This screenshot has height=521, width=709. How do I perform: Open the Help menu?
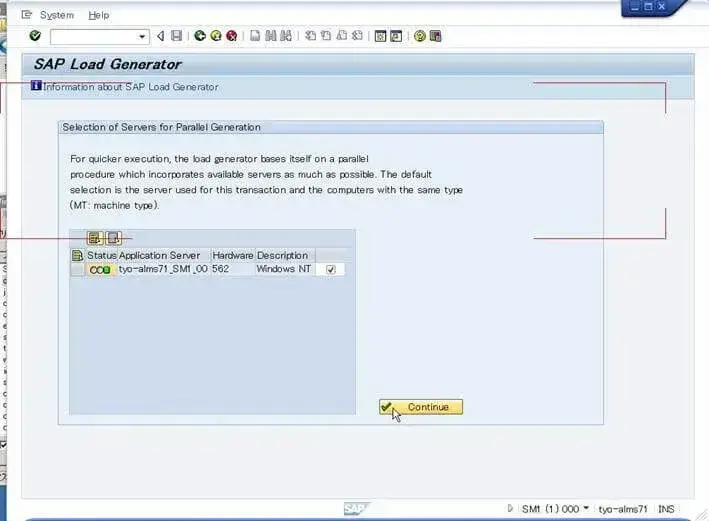99,15
